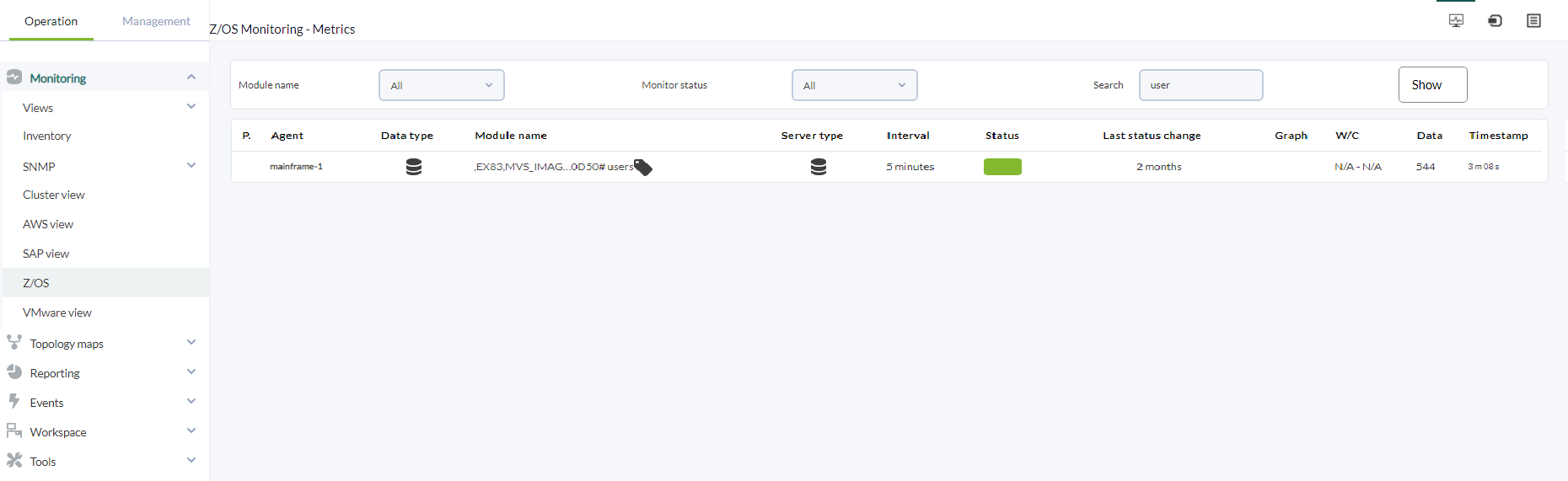Click the green status indicator
1568x481 pixels.
coord(1002,167)
